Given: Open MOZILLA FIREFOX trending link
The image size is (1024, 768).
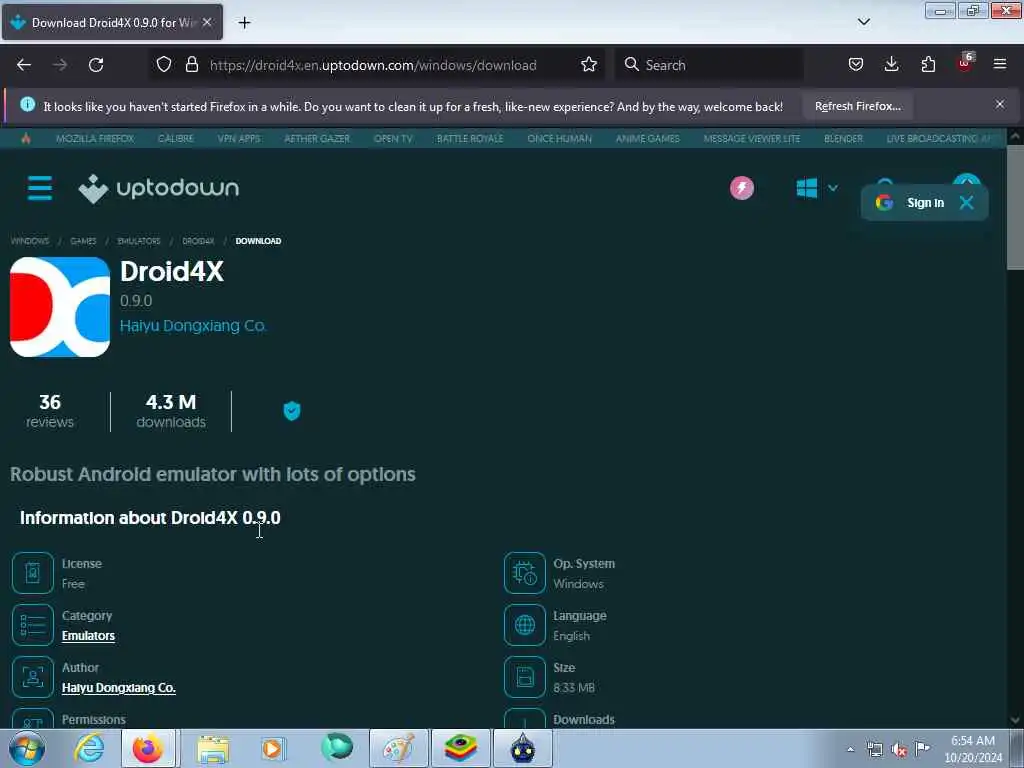Looking at the screenshot, I should tap(95, 138).
